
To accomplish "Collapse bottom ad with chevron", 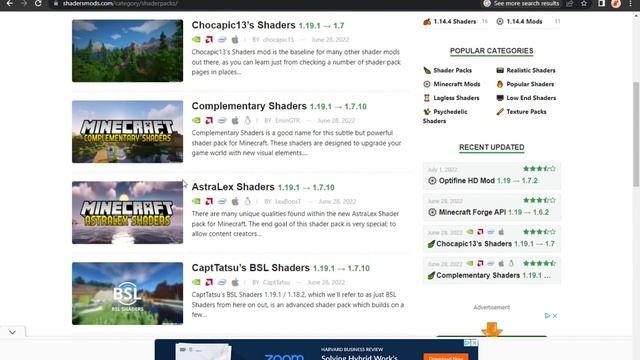I will pyautogui.click(x=13, y=332).
